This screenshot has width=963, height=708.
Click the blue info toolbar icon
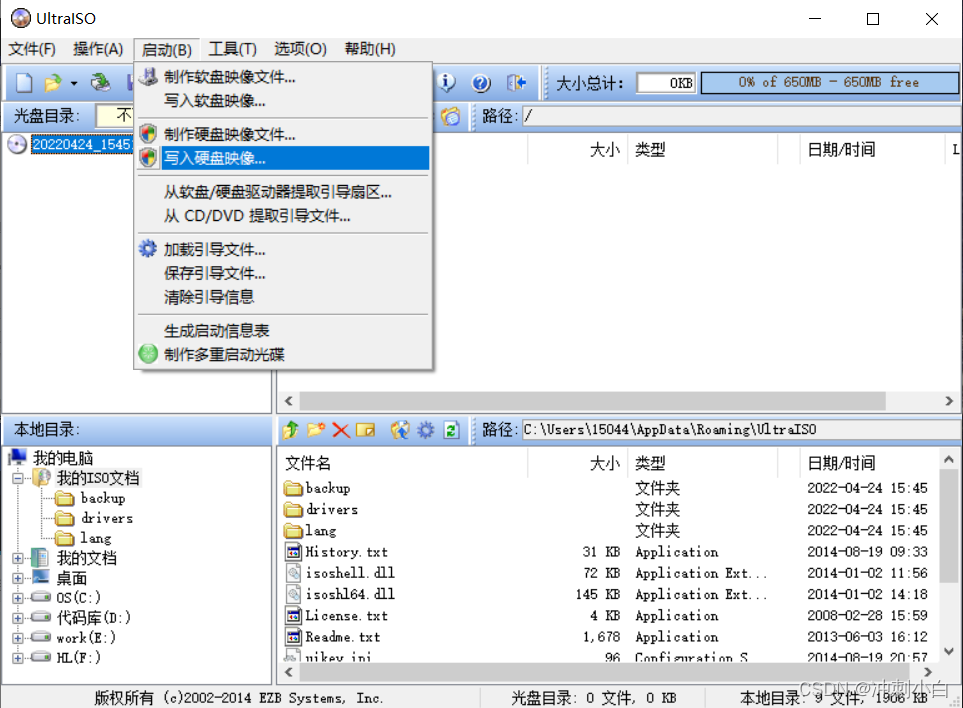(x=446, y=82)
